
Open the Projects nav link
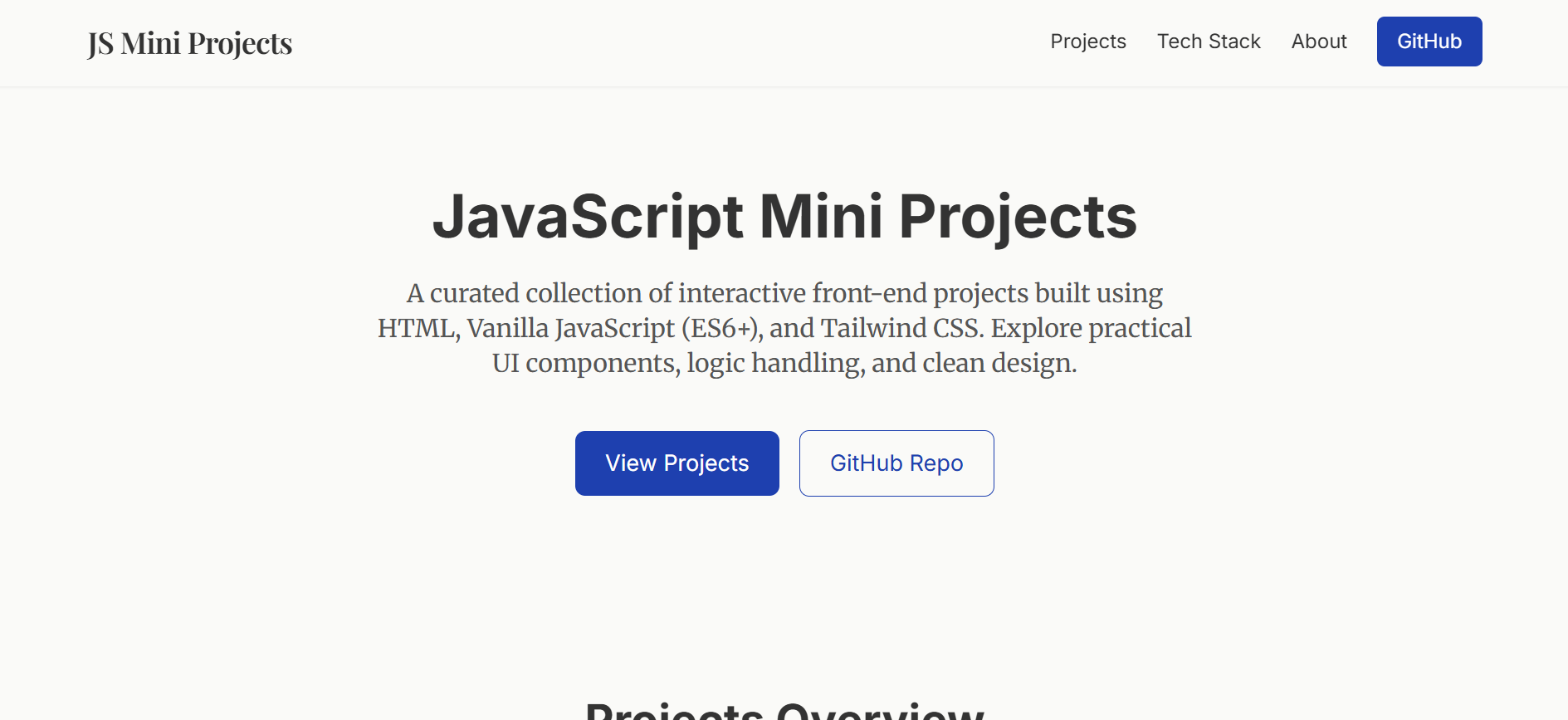tap(1087, 42)
